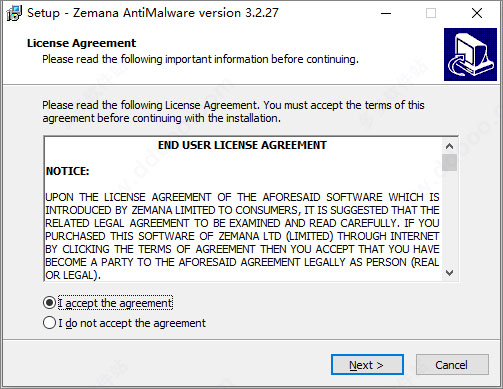This screenshot has width=503, height=389.
Task: Minimize the Zemana AntiMalware setup window
Action: (386, 13)
